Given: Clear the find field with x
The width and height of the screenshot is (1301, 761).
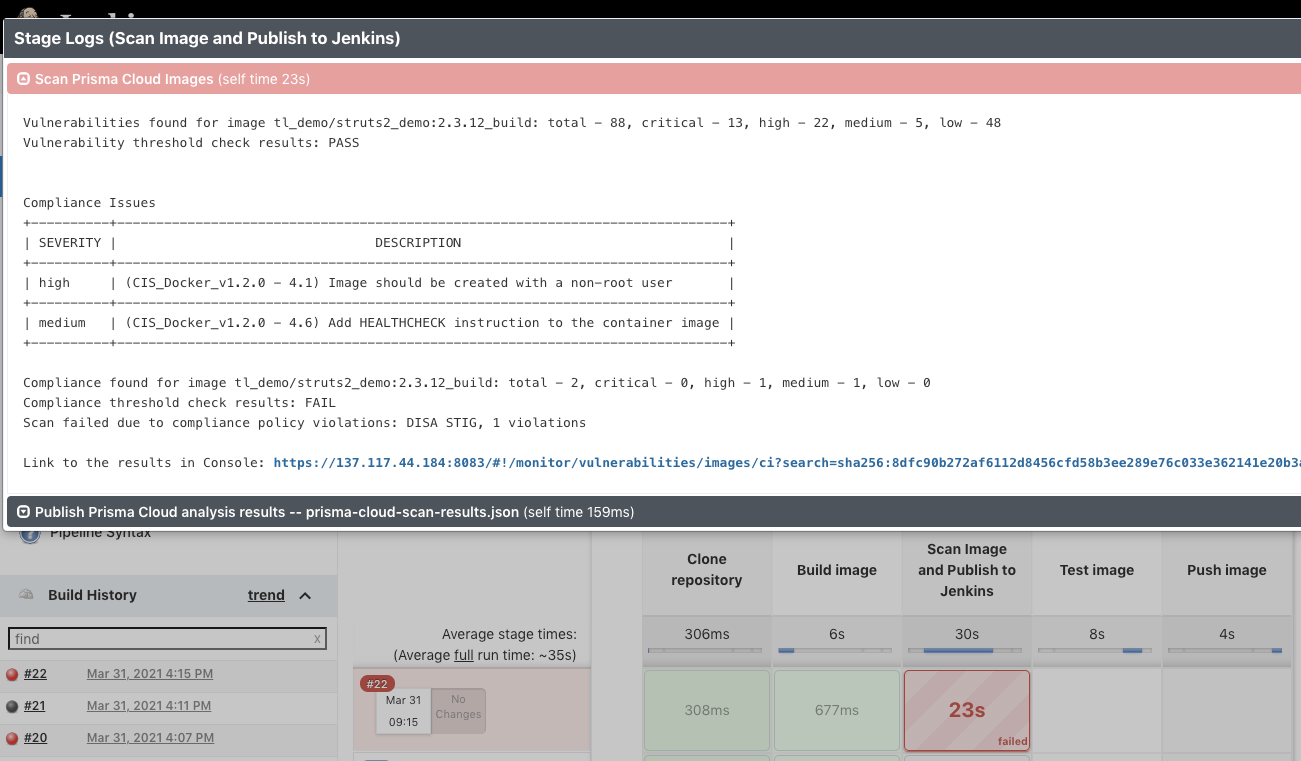Looking at the screenshot, I should pos(317,639).
